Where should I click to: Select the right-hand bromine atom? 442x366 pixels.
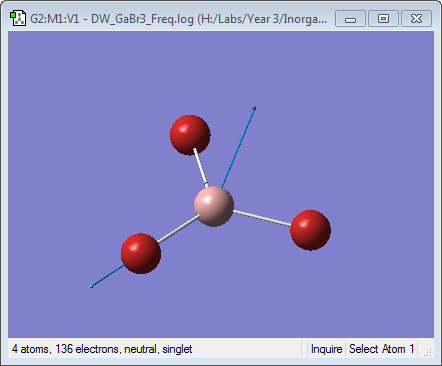[x=310, y=230]
